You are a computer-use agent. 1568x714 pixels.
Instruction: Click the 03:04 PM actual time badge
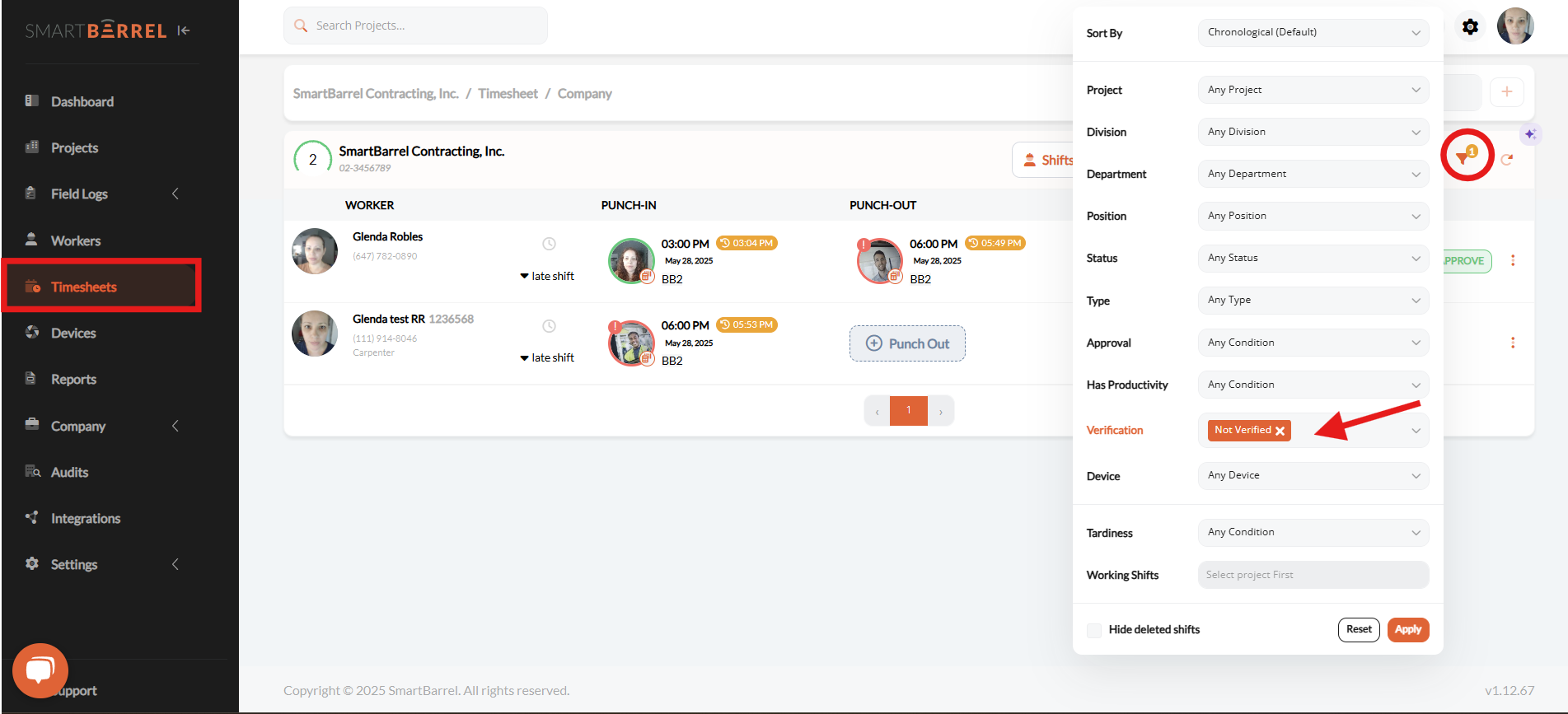tap(747, 243)
